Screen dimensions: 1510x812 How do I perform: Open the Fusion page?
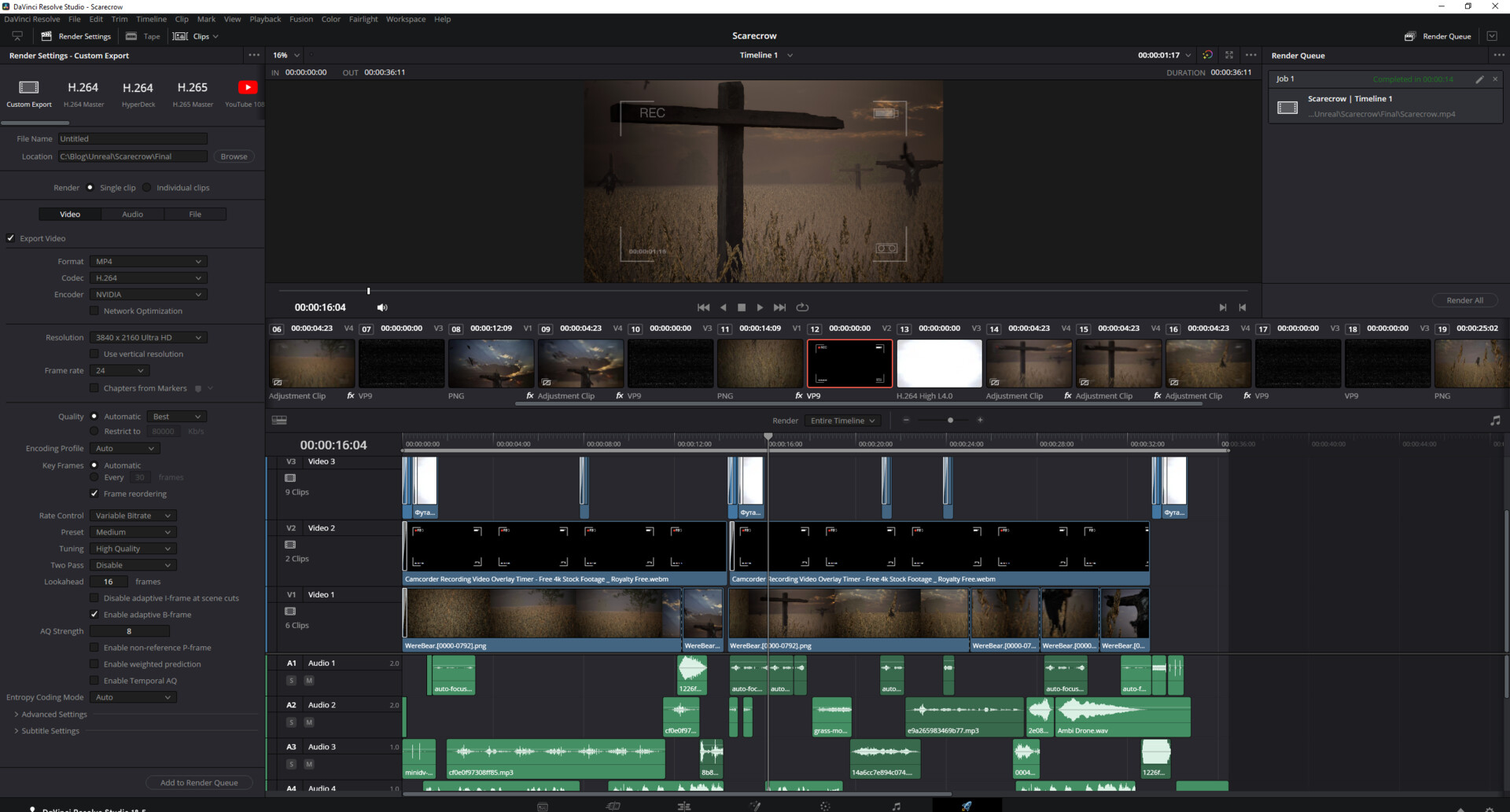755,805
